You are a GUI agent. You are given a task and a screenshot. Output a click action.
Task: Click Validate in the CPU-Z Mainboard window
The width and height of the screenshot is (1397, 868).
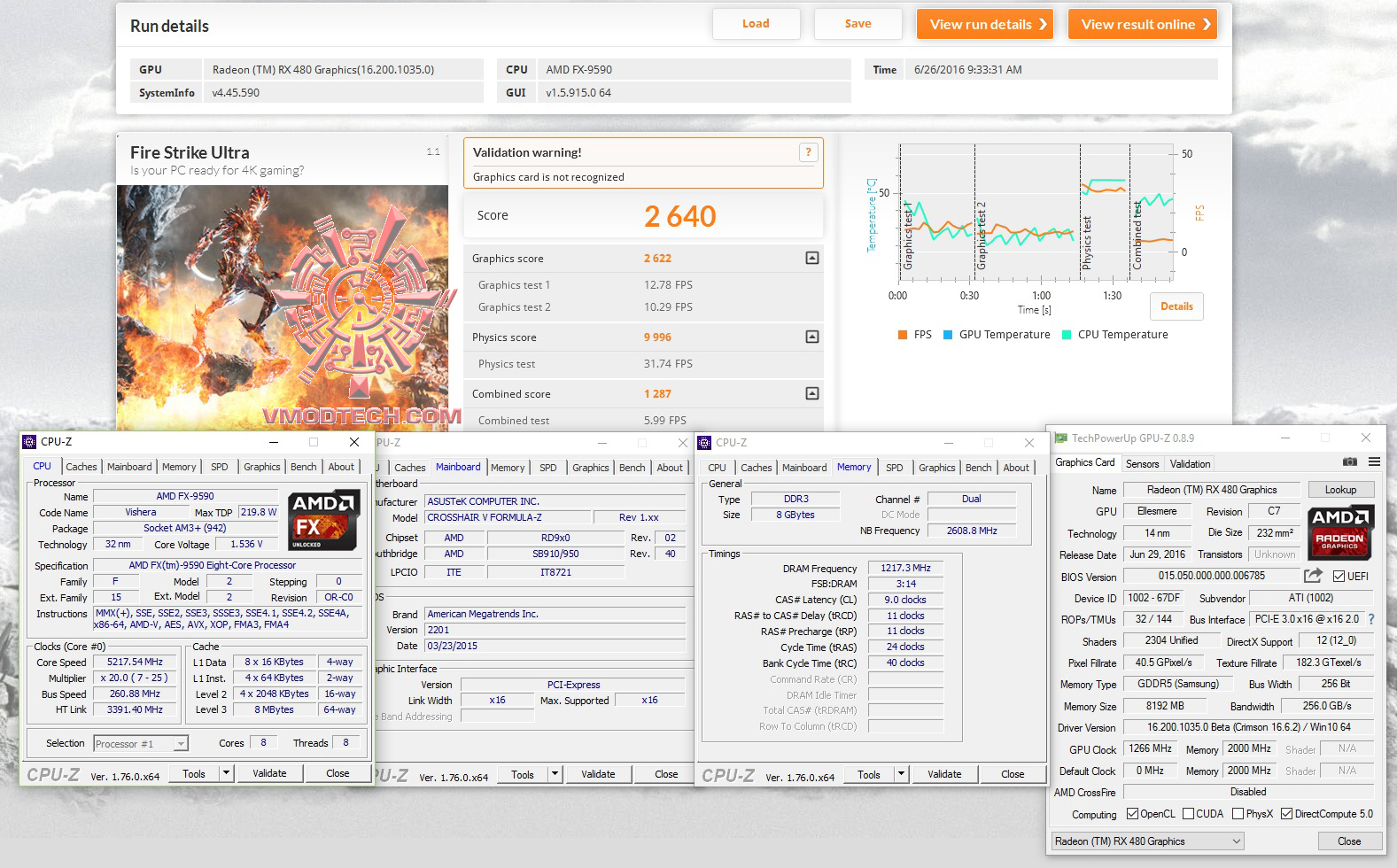598,774
